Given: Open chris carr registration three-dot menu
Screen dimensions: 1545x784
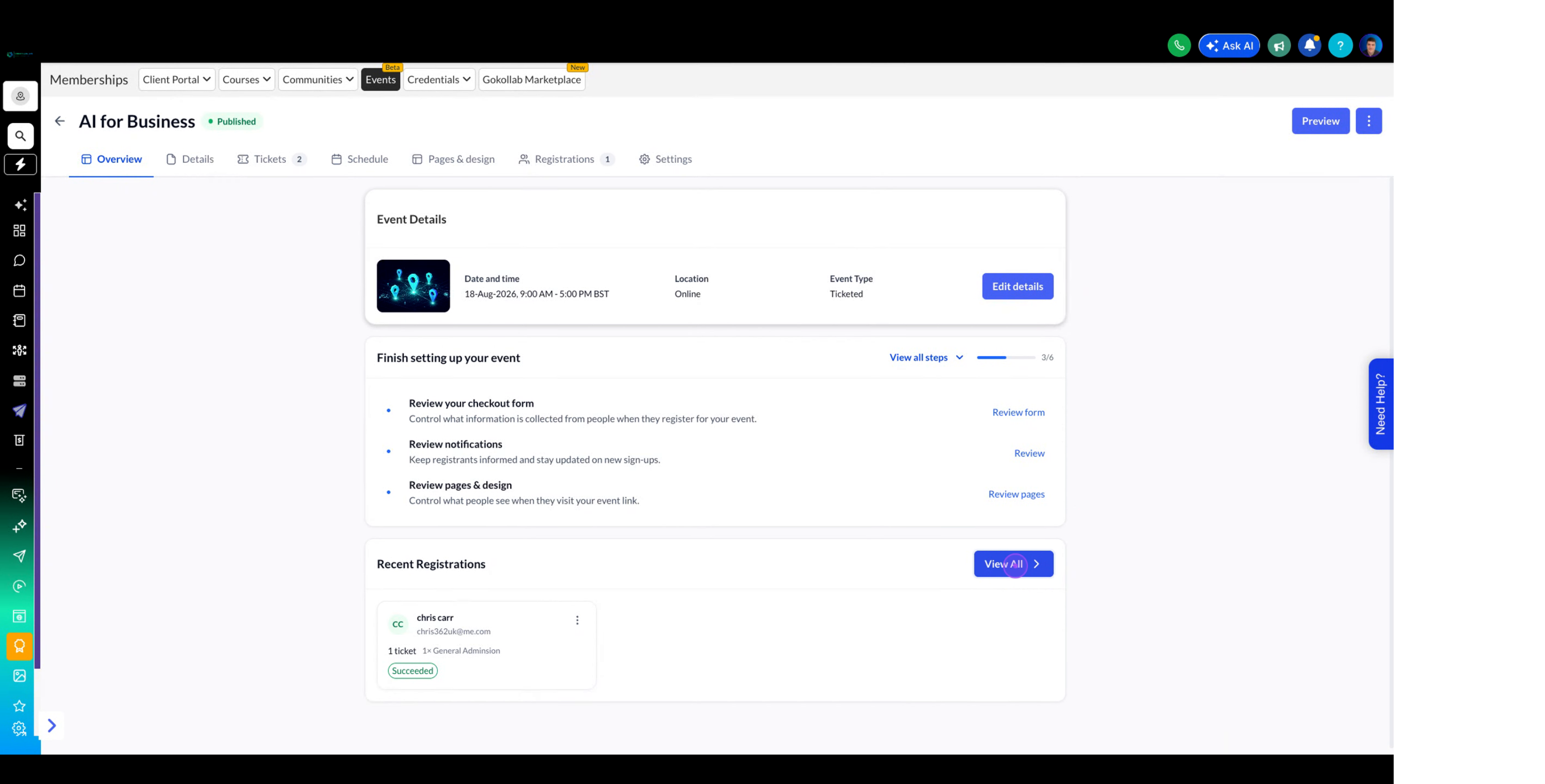Looking at the screenshot, I should [577, 620].
